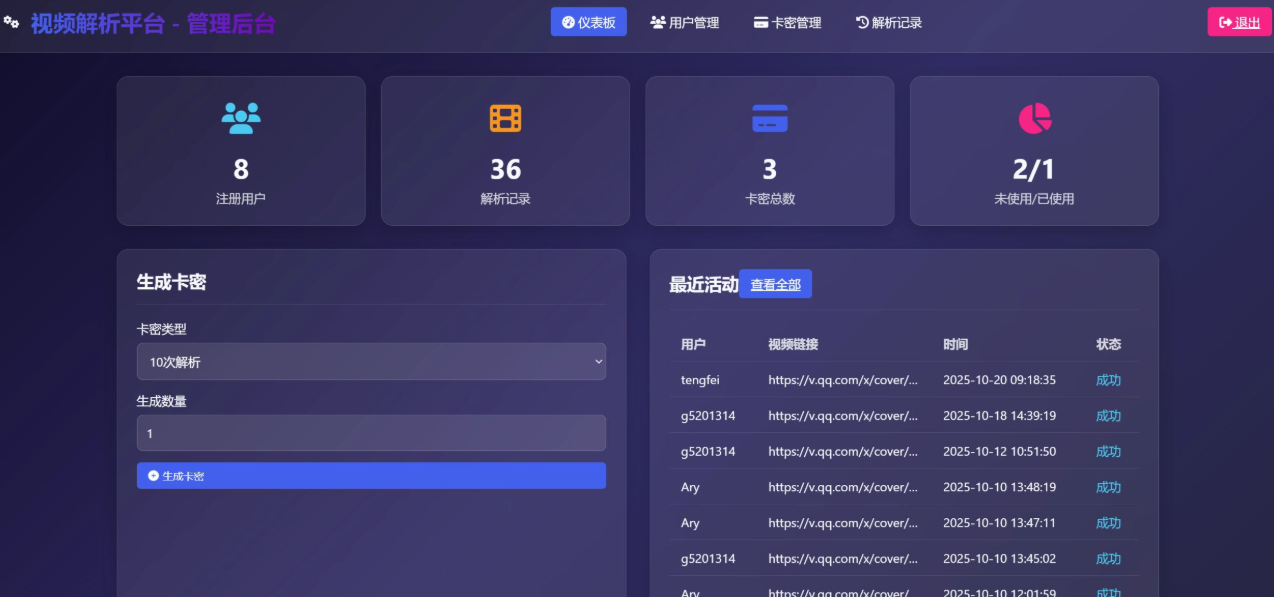
Task: Click the registered users people icon
Action: click(240, 118)
